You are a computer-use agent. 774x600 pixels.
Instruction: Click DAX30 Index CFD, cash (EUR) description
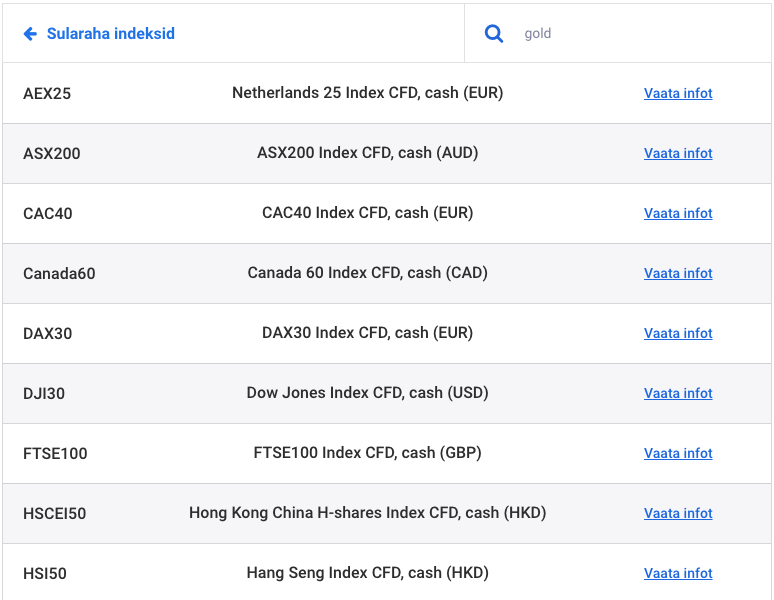[368, 333]
